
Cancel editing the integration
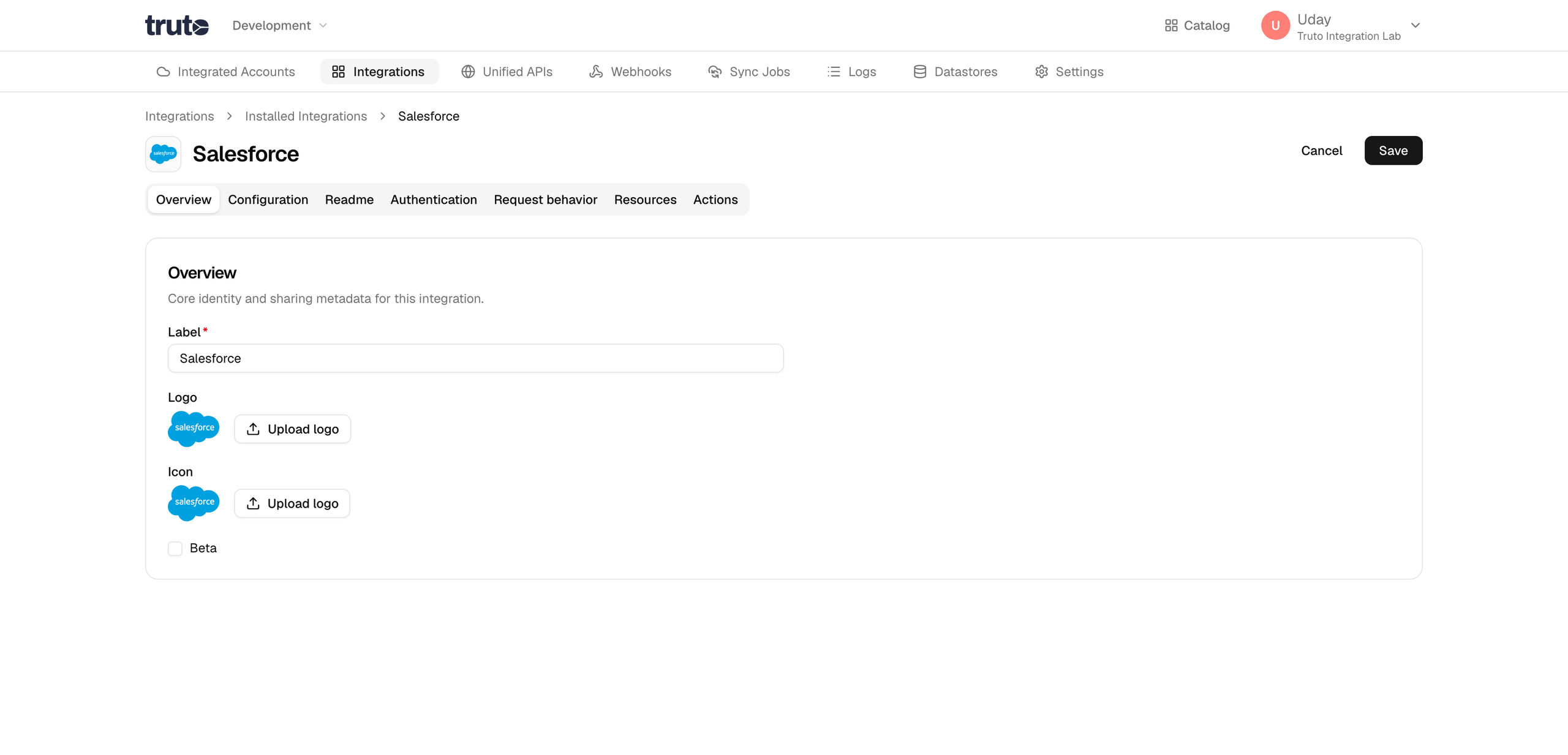click(x=1322, y=151)
